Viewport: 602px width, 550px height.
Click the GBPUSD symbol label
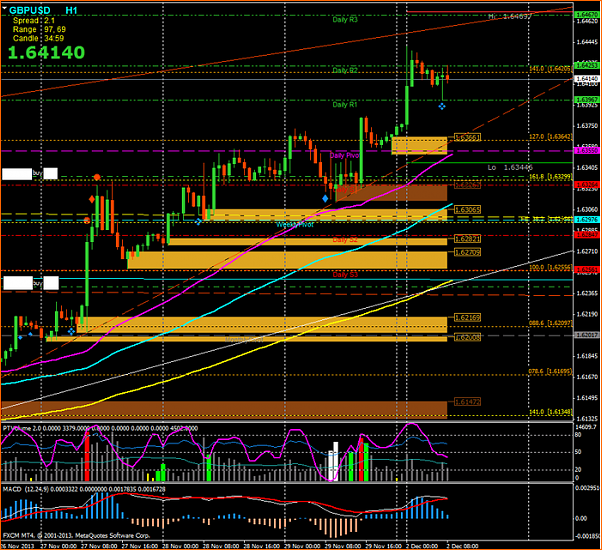pos(30,10)
